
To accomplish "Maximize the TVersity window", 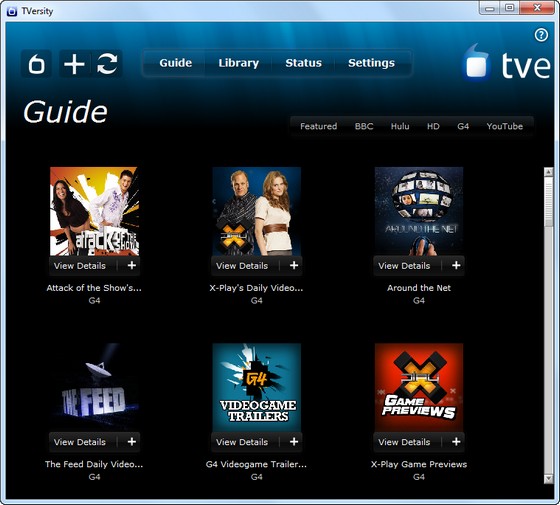I will point(510,8).
